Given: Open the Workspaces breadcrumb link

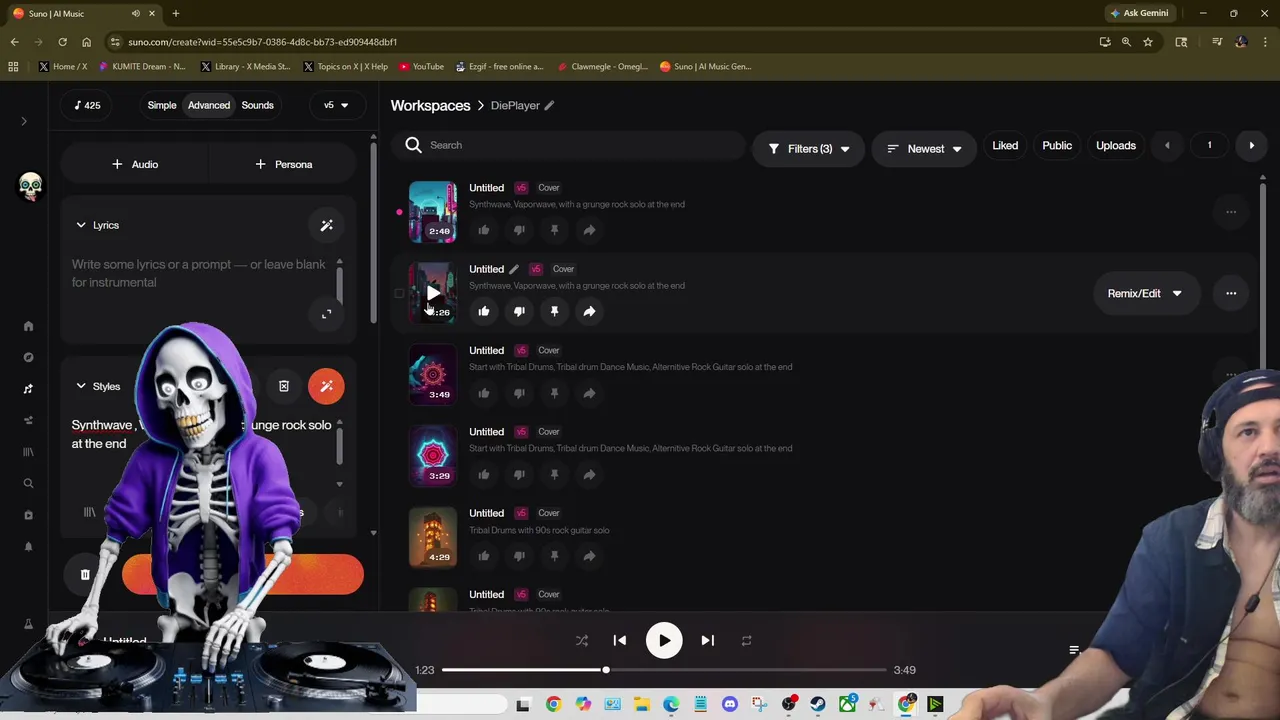Looking at the screenshot, I should pyautogui.click(x=430, y=105).
